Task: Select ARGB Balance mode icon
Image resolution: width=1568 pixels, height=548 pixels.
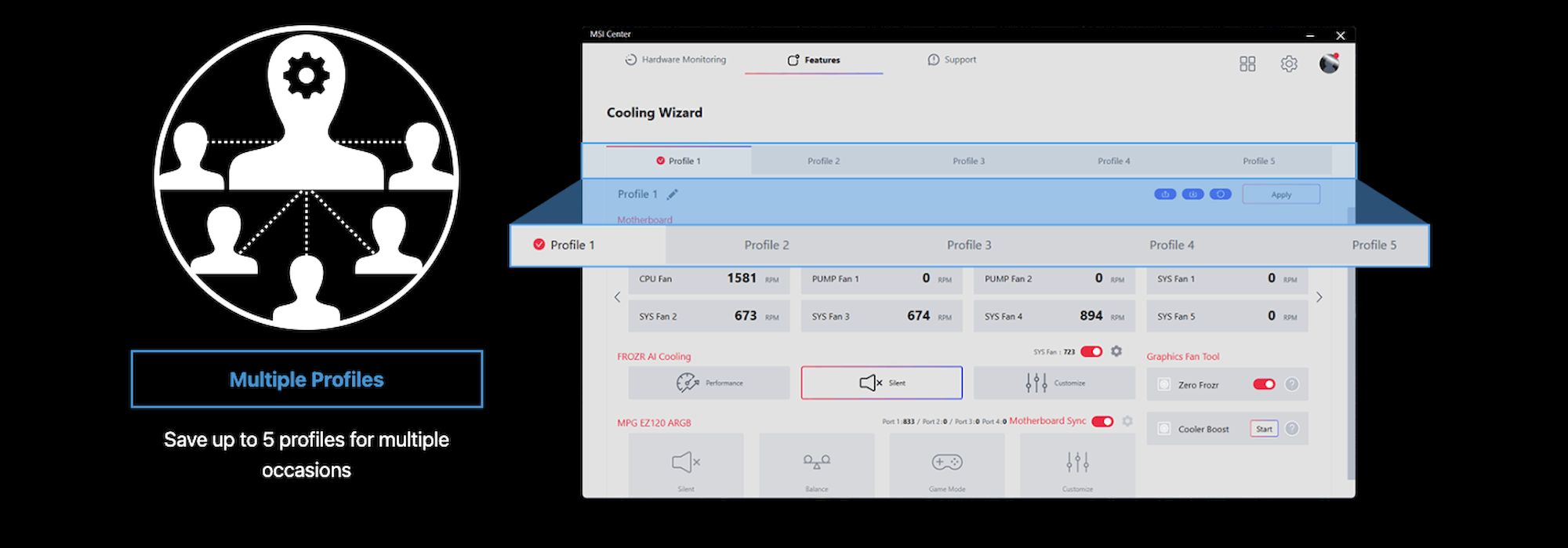Action: pyautogui.click(x=816, y=463)
